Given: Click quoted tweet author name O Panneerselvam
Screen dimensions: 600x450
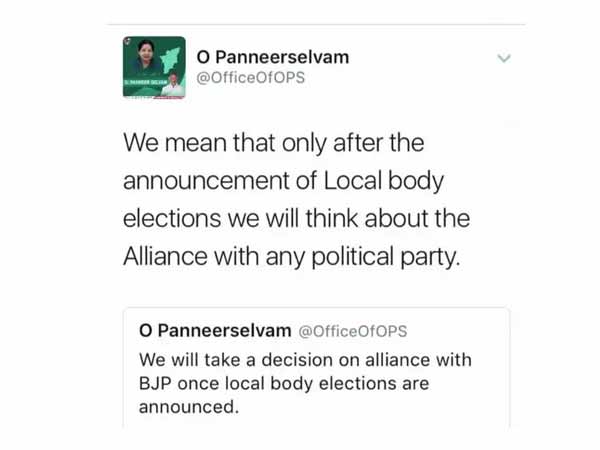Looking at the screenshot, I should (x=215, y=330).
